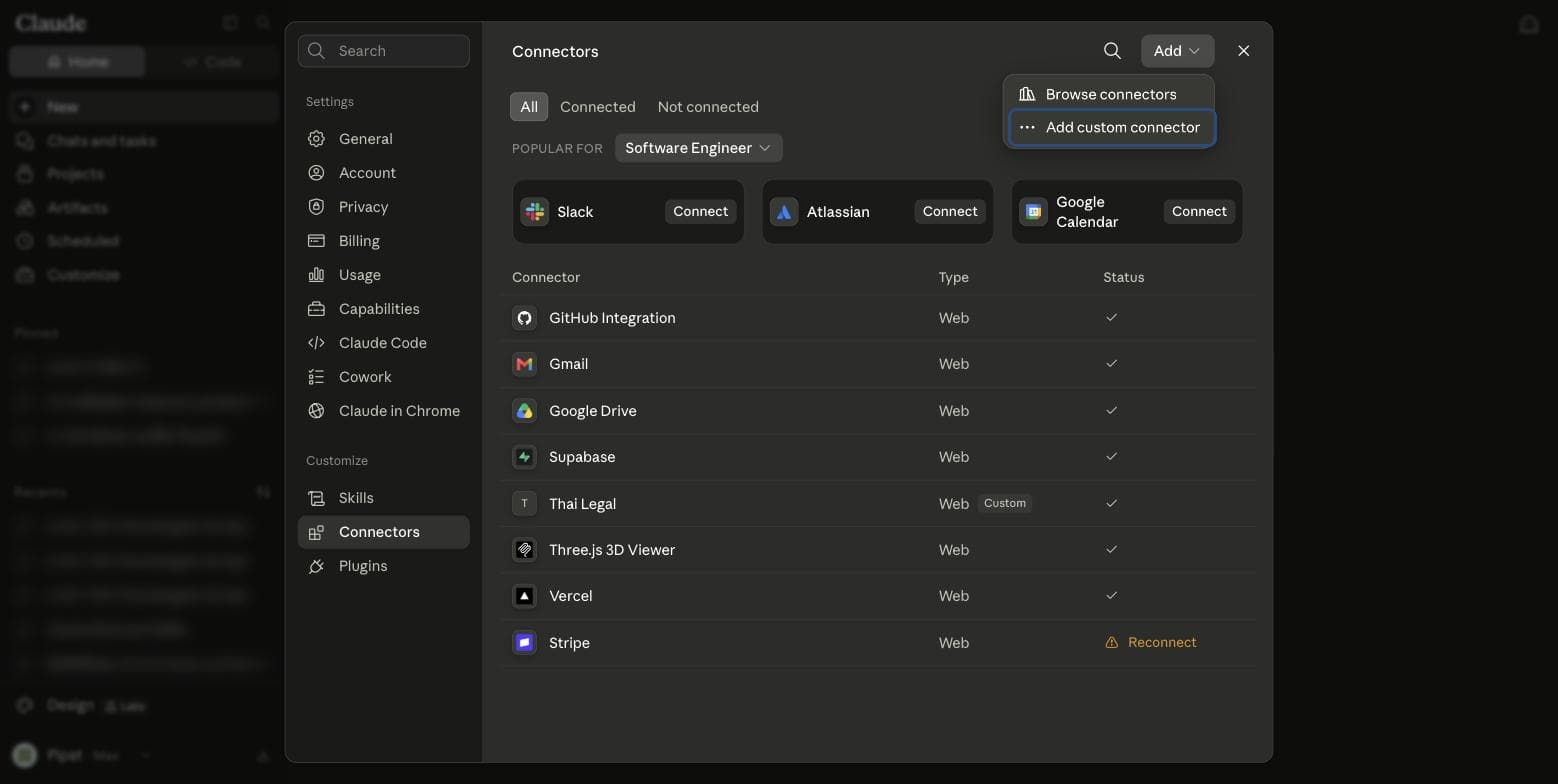Click the Atlassian logo icon
1558x784 pixels.
point(784,212)
